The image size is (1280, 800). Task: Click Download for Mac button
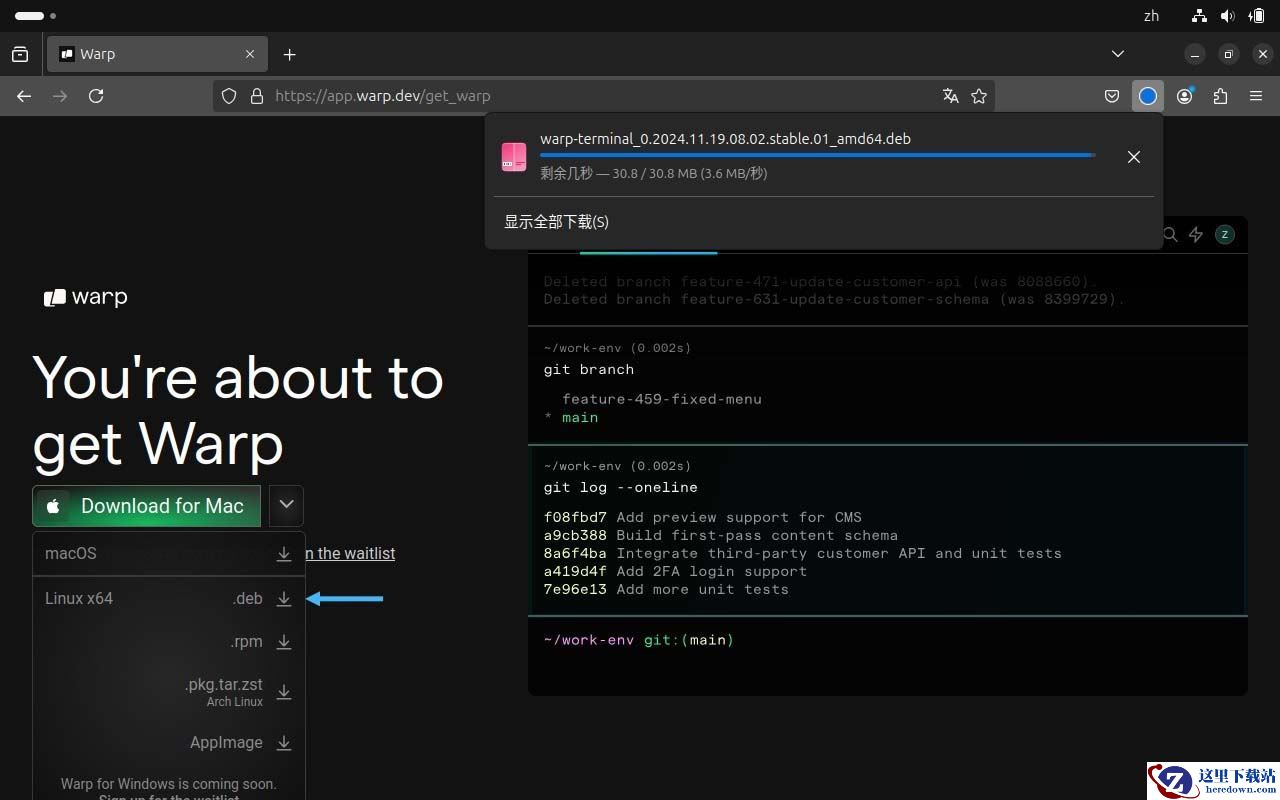pyautogui.click(x=146, y=506)
